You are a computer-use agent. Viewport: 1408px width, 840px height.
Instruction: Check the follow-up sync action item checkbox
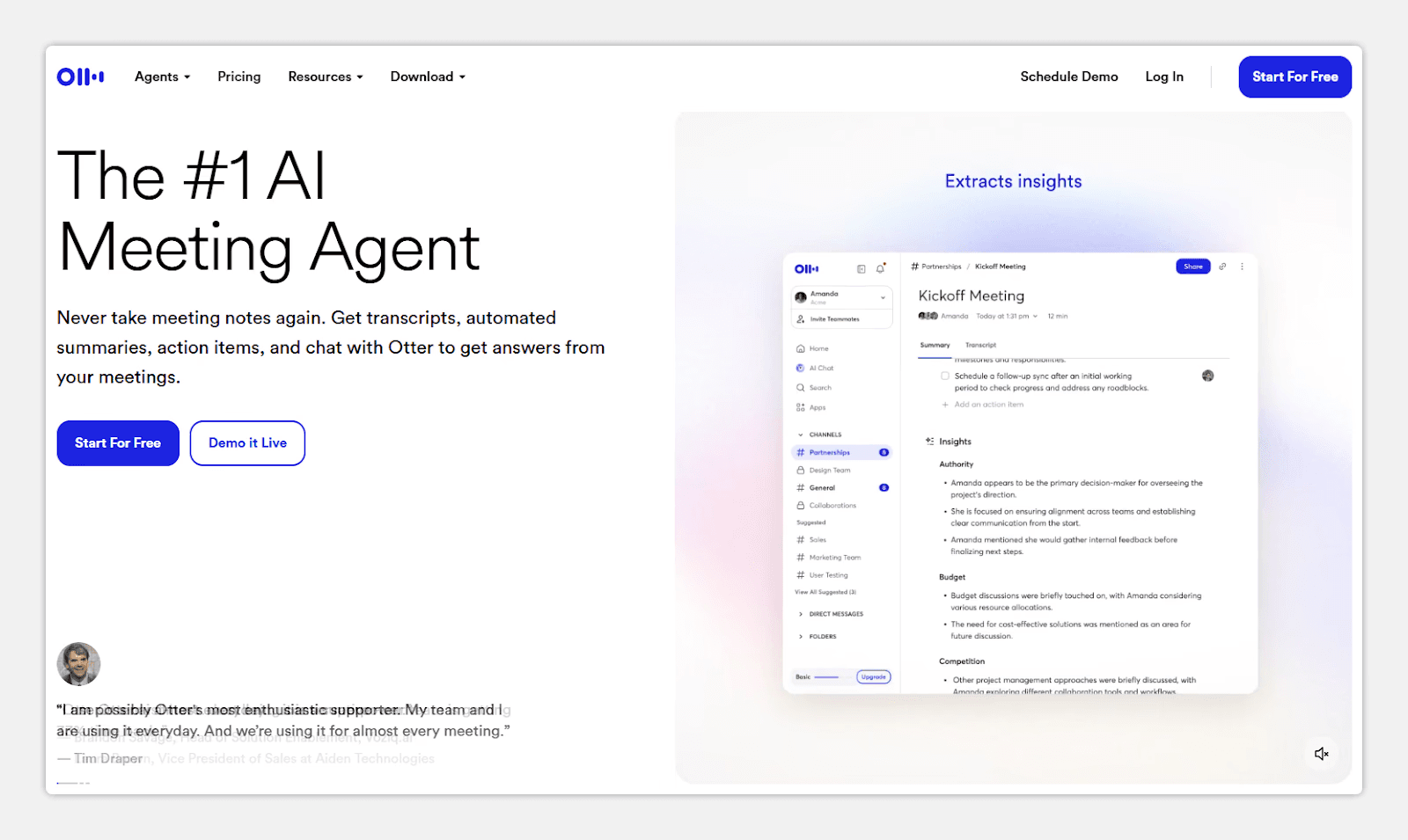point(945,376)
